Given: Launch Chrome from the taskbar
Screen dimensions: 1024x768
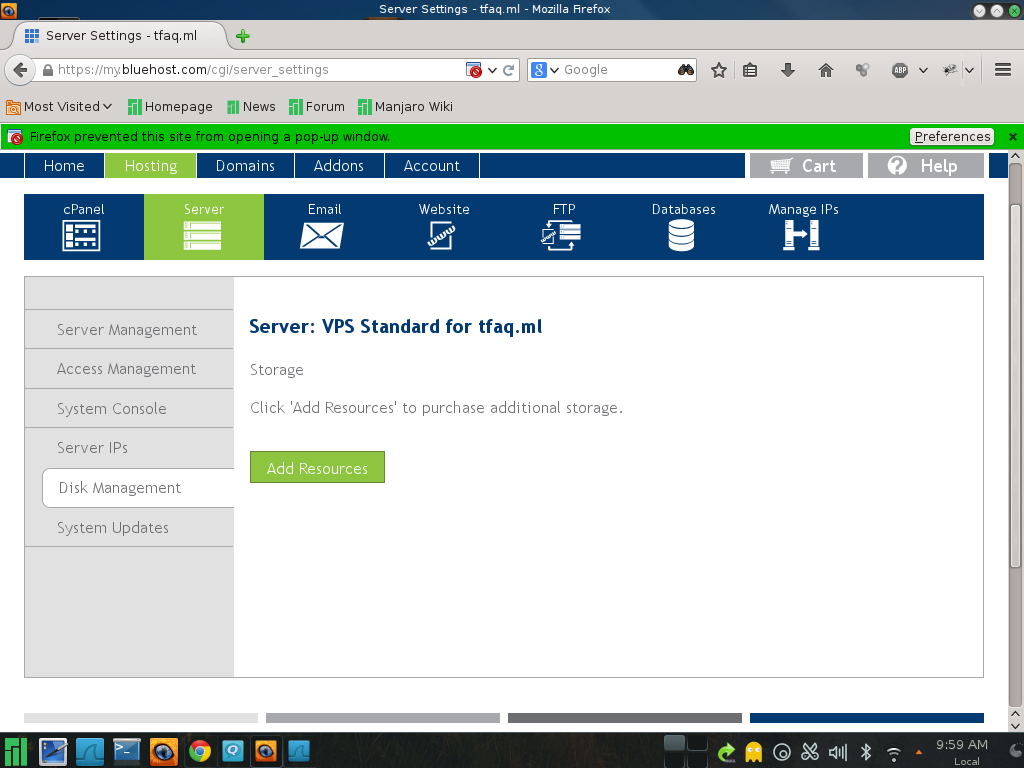Looking at the screenshot, I should [200, 751].
